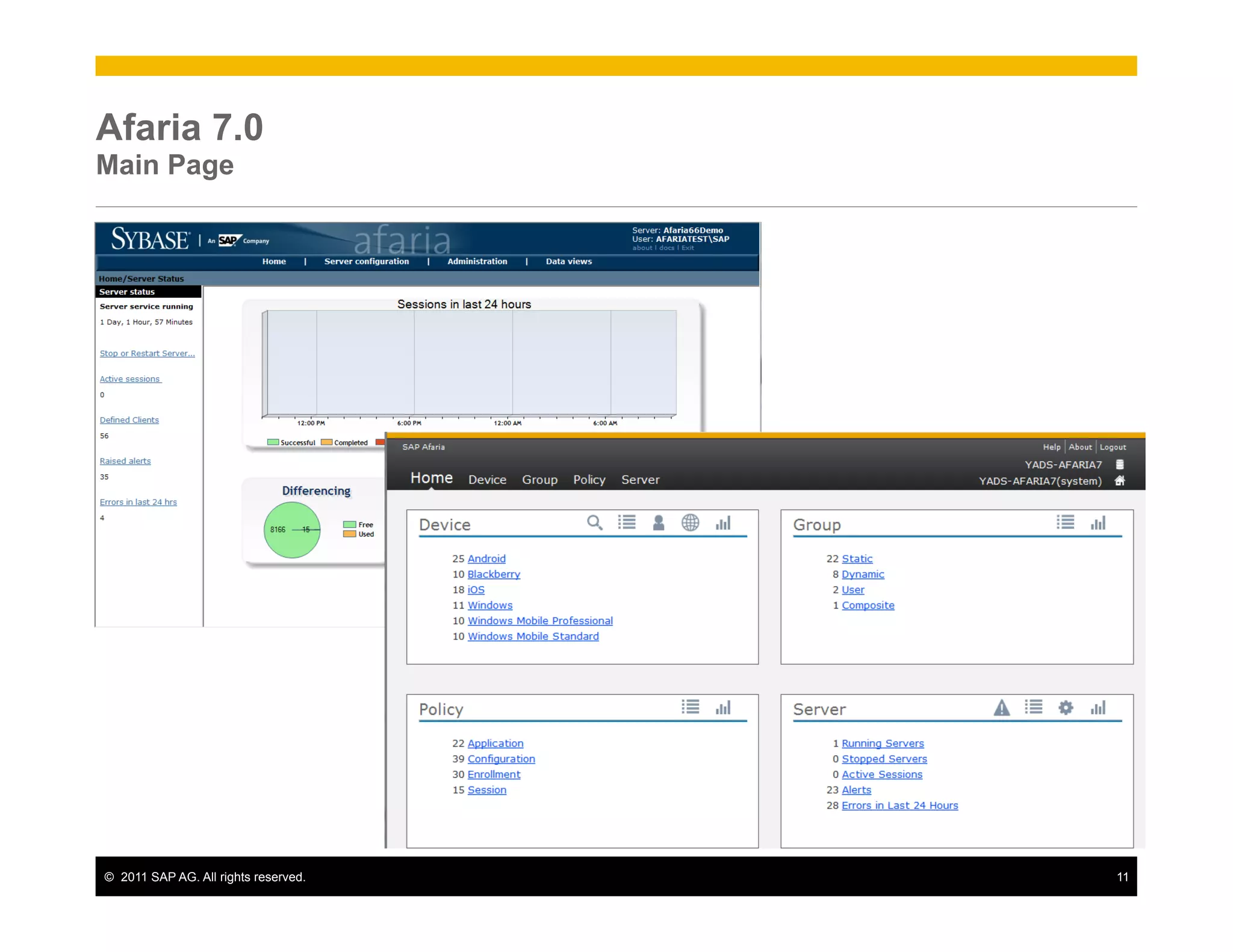Viewport: 1233px width, 952px height.
Task: Click Stop or Restart Server link
Action: click(x=147, y=353)
